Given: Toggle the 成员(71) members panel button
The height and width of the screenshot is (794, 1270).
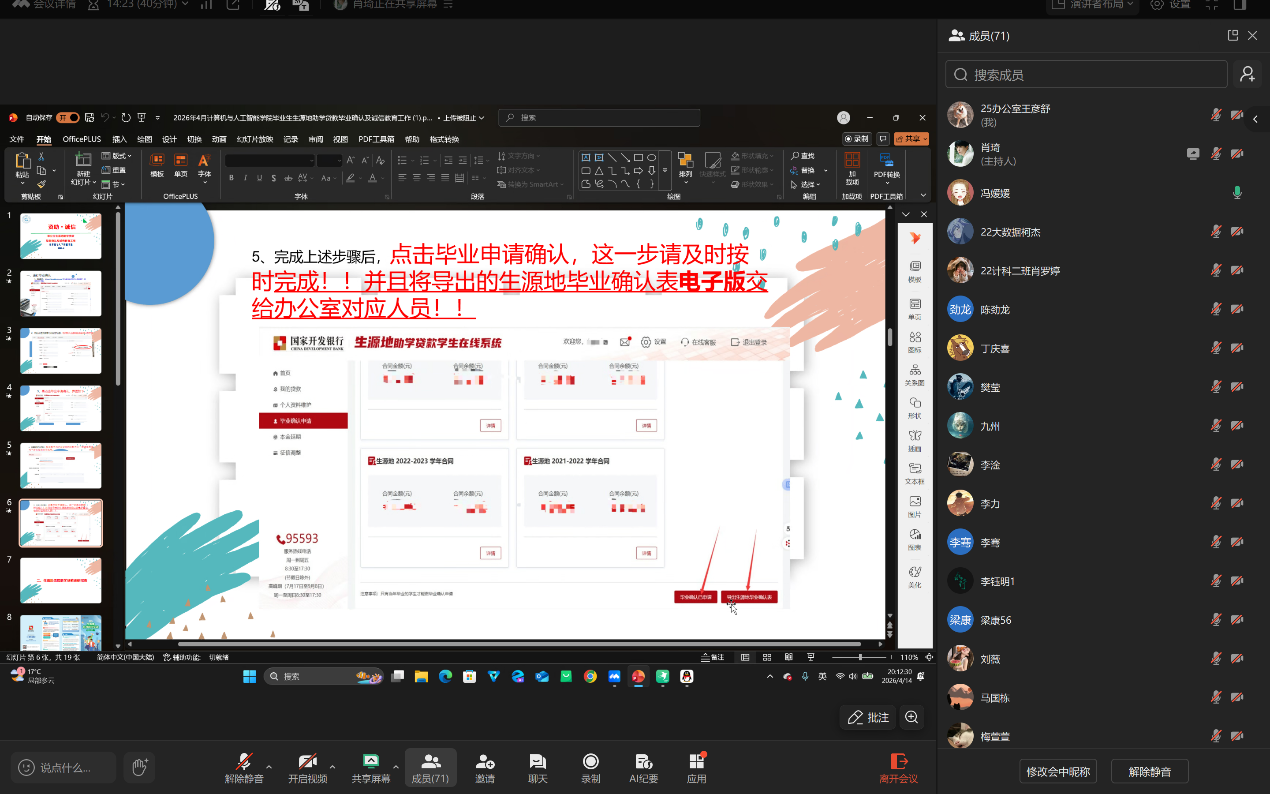Looking at the screenshot, I should (x=431, y=767).
